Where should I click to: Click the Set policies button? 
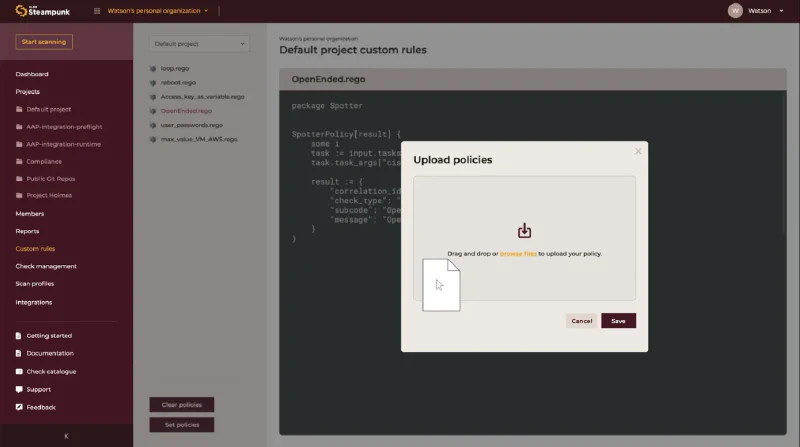(182, 425)
